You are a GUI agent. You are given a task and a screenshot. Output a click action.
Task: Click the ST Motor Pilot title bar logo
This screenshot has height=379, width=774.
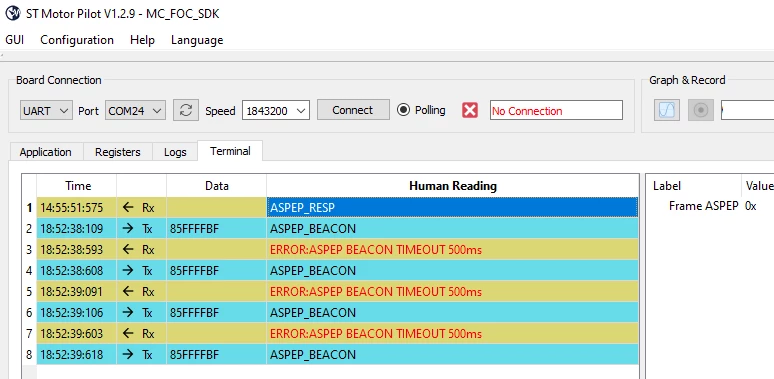(x=13, y=13)
